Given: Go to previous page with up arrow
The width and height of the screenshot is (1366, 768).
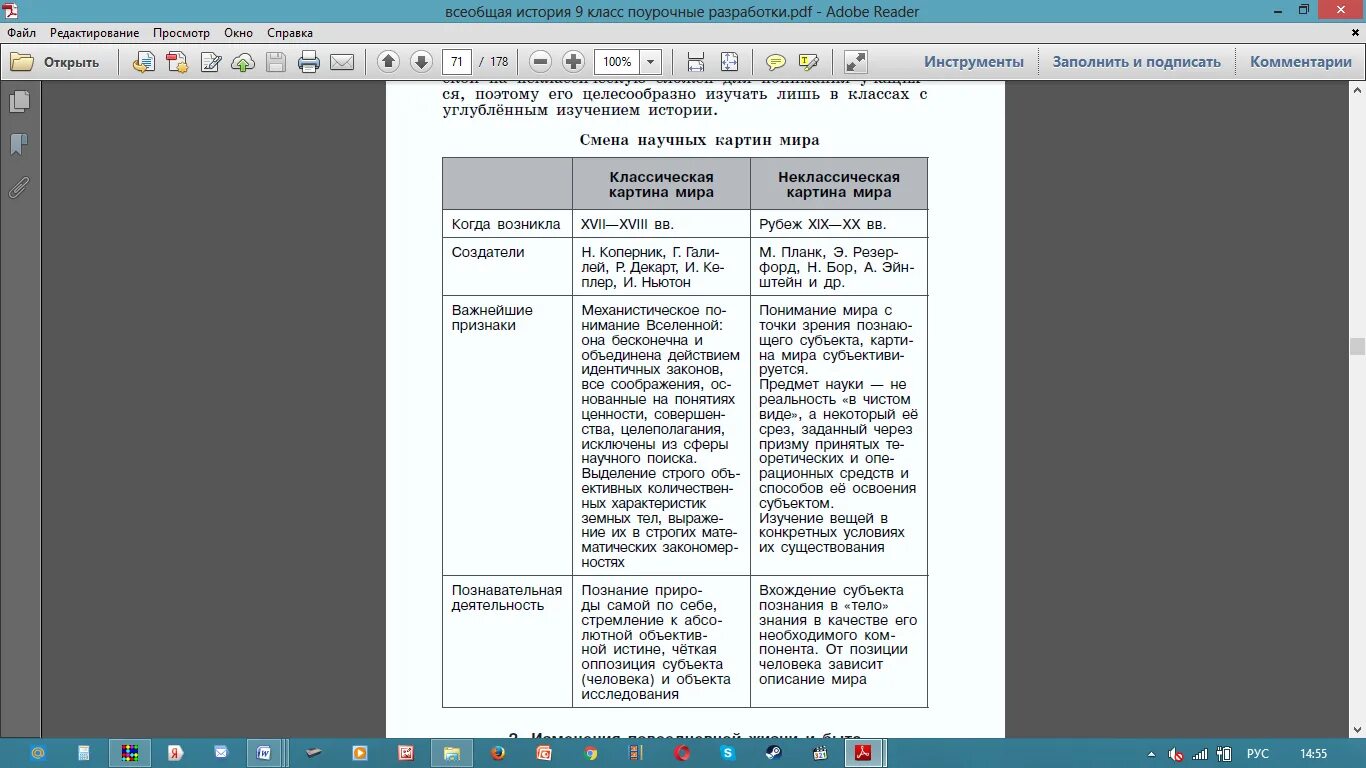Looking at the screenshot, I should [x=389, y=62].
